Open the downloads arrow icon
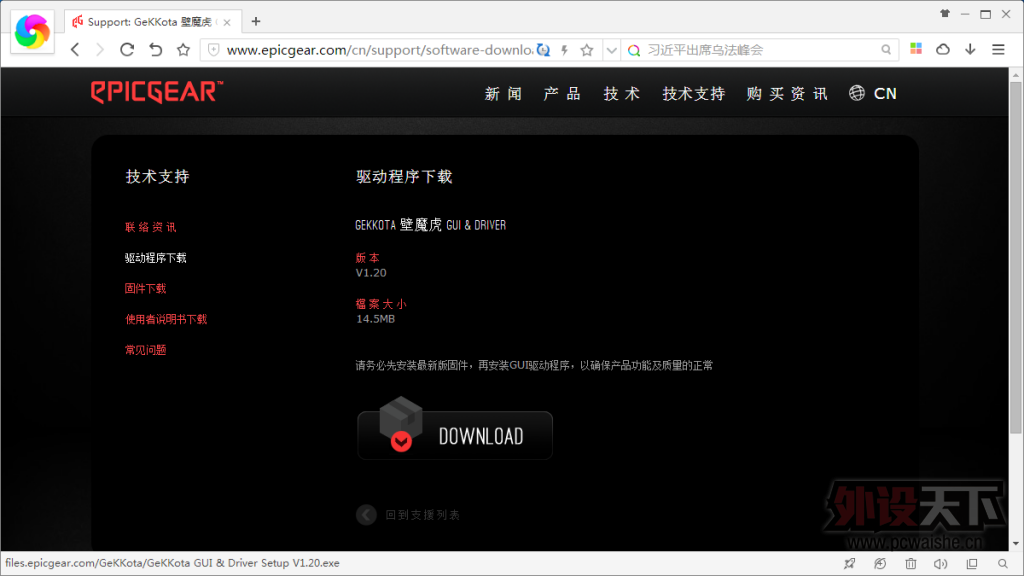Image resolution: width=1024 pixels, height=576 pixels. (970, 50)
